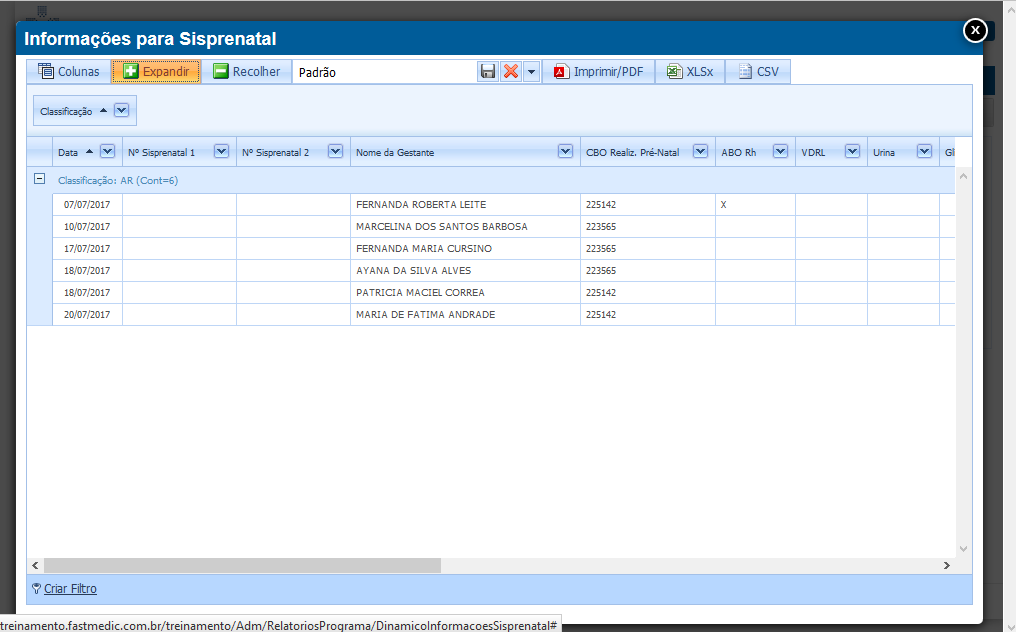Click CBO 225142 in the Patricia row
The height and width of the screenshot is (632, 1016).
pos(601,292)
